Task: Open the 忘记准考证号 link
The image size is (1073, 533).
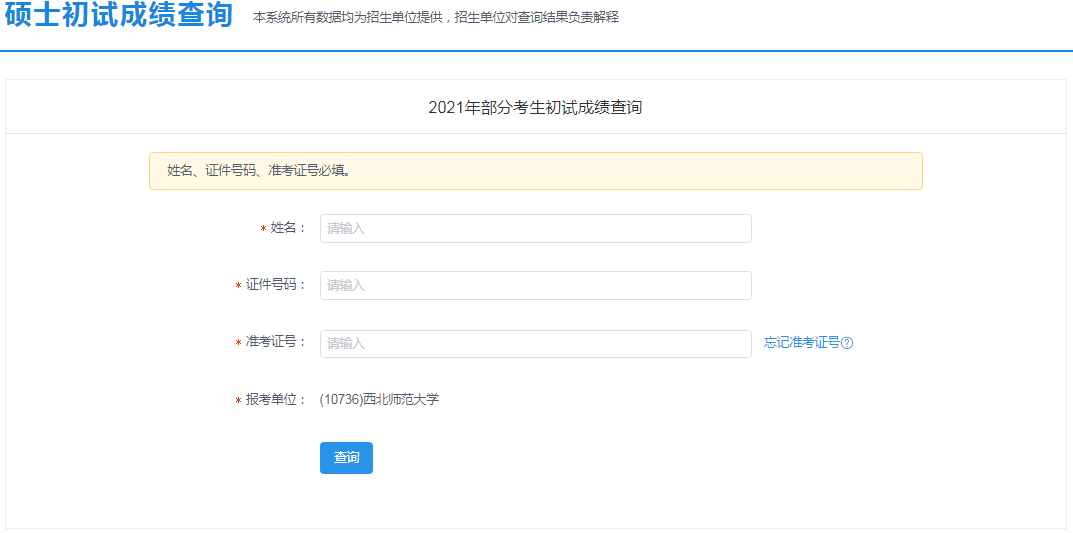Action: tap(802, 343)
